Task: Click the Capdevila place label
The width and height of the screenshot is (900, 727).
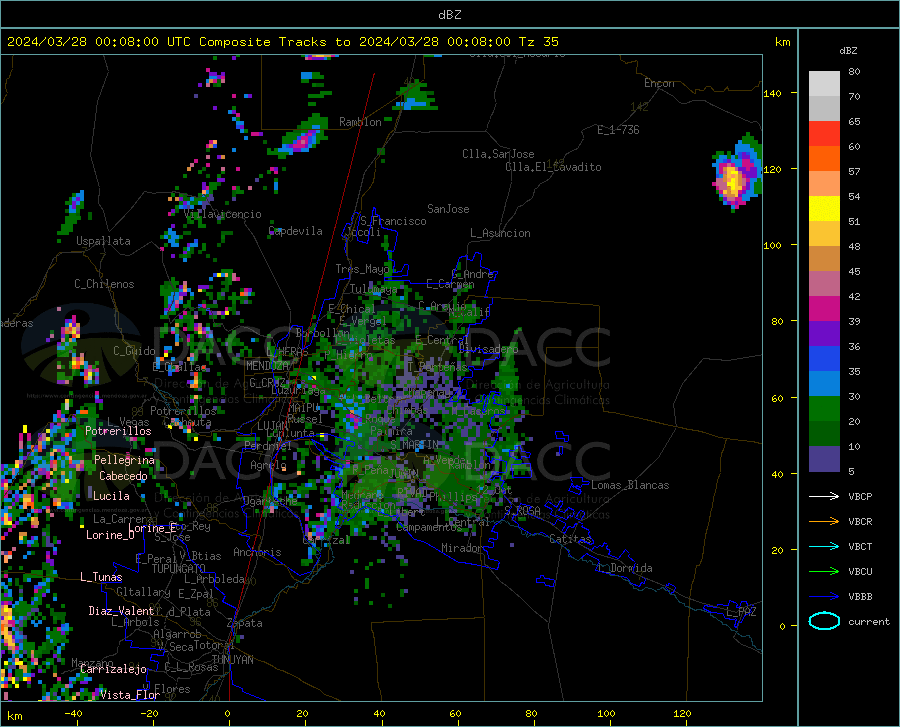Action: pos(295,231)
